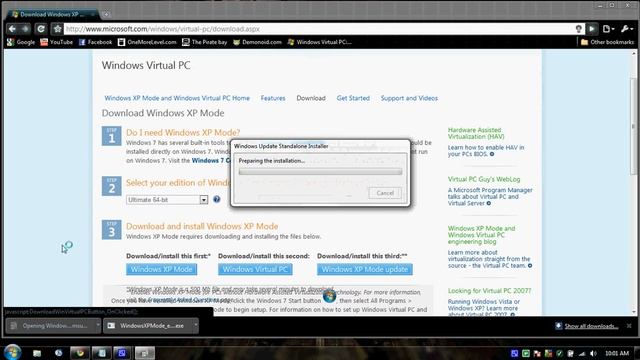Click the lightbulb icon in the address bar
This screenshot has width=640, height=360.
click(x=578, y=29)
